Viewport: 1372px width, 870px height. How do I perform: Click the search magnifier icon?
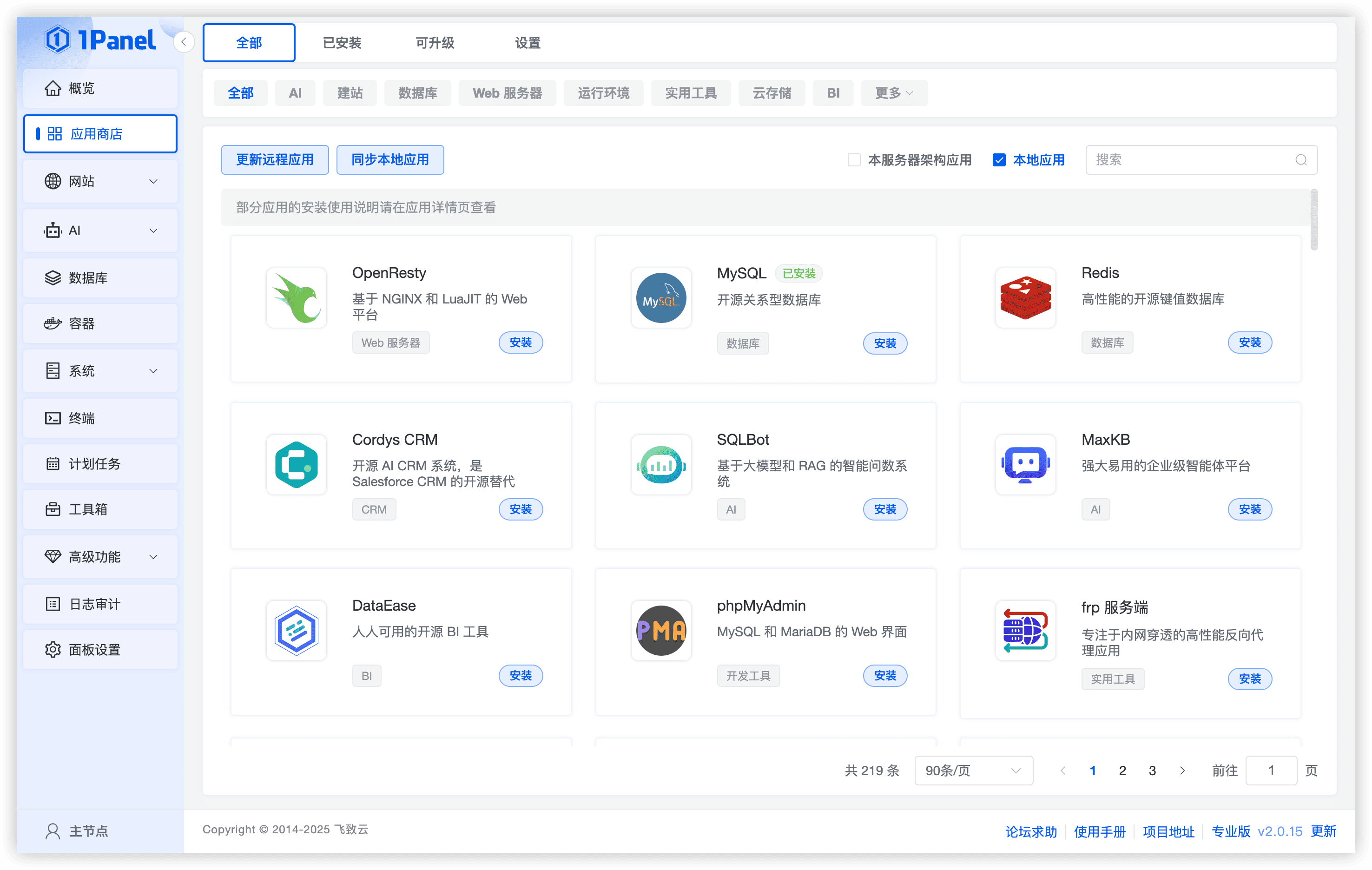[1301, 160]
